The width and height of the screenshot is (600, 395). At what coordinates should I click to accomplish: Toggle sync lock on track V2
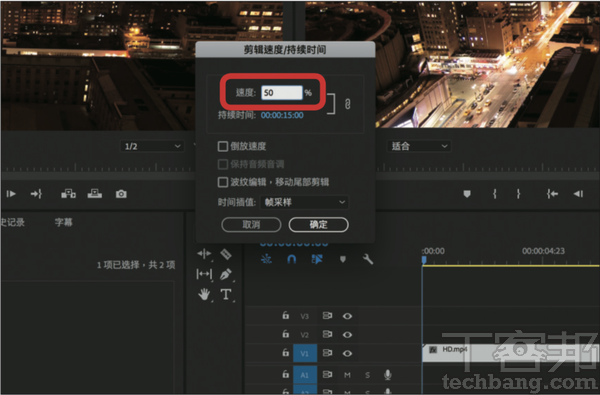click(327, 334)
